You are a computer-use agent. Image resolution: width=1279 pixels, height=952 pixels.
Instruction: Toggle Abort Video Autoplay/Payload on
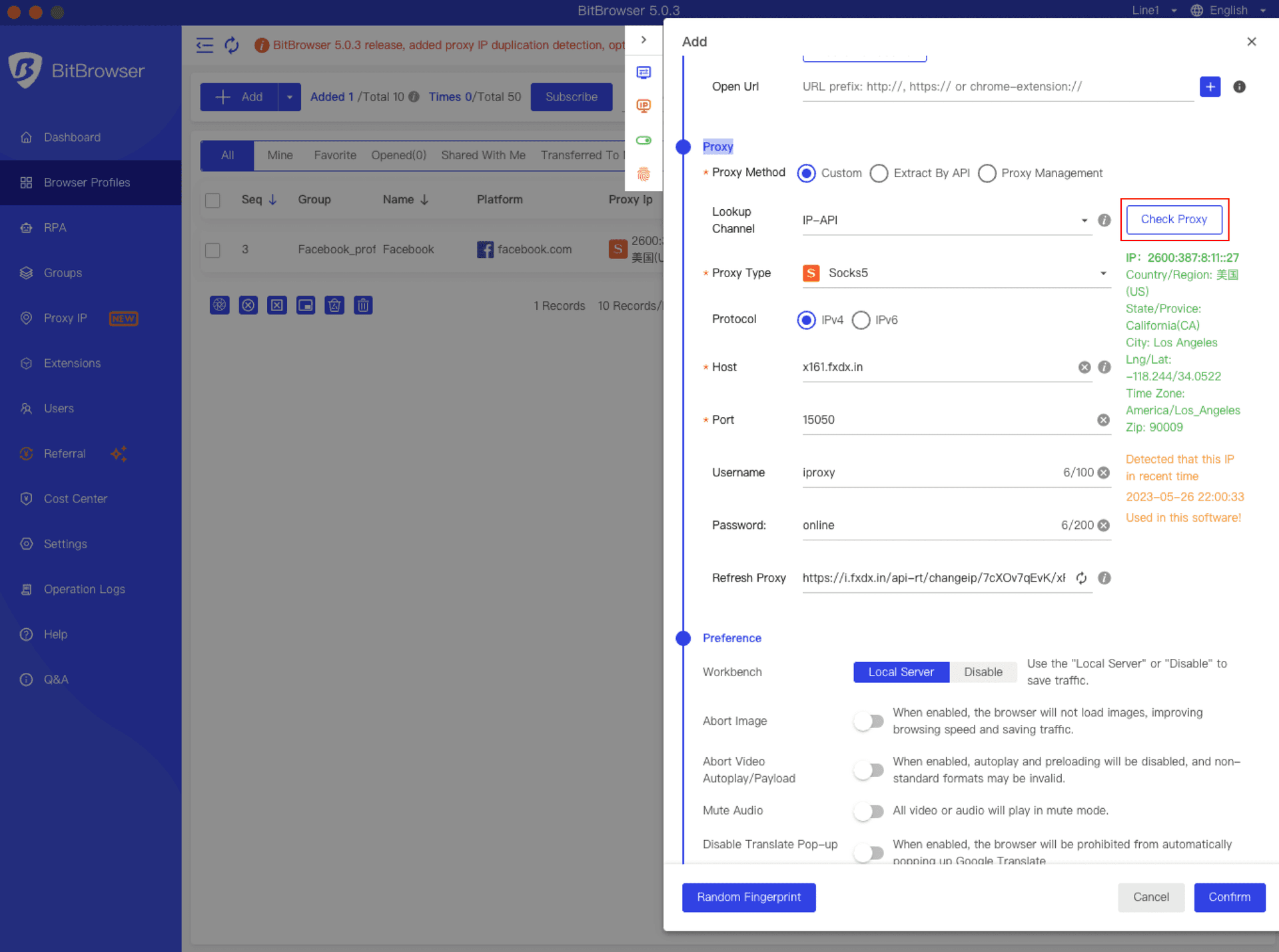867,769
